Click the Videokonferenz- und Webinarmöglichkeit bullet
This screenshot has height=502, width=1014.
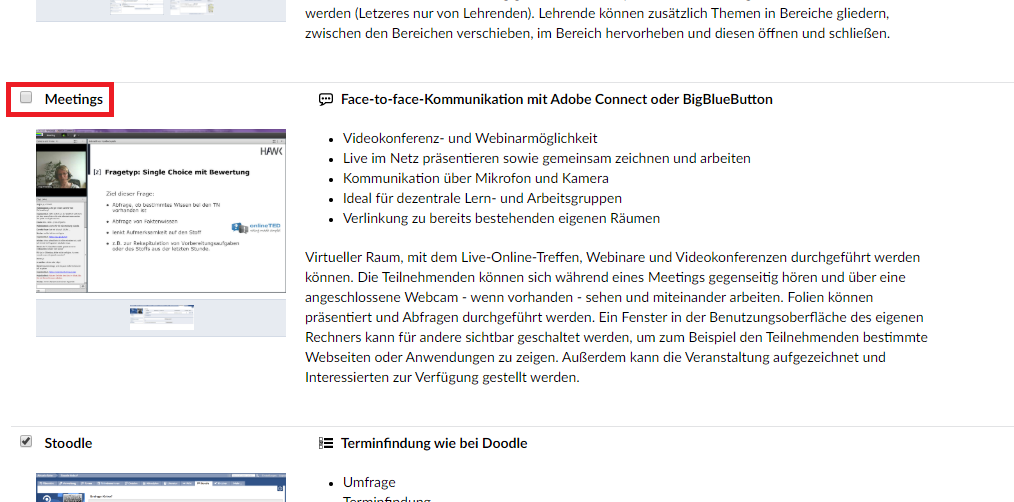[x=470, y=138]
